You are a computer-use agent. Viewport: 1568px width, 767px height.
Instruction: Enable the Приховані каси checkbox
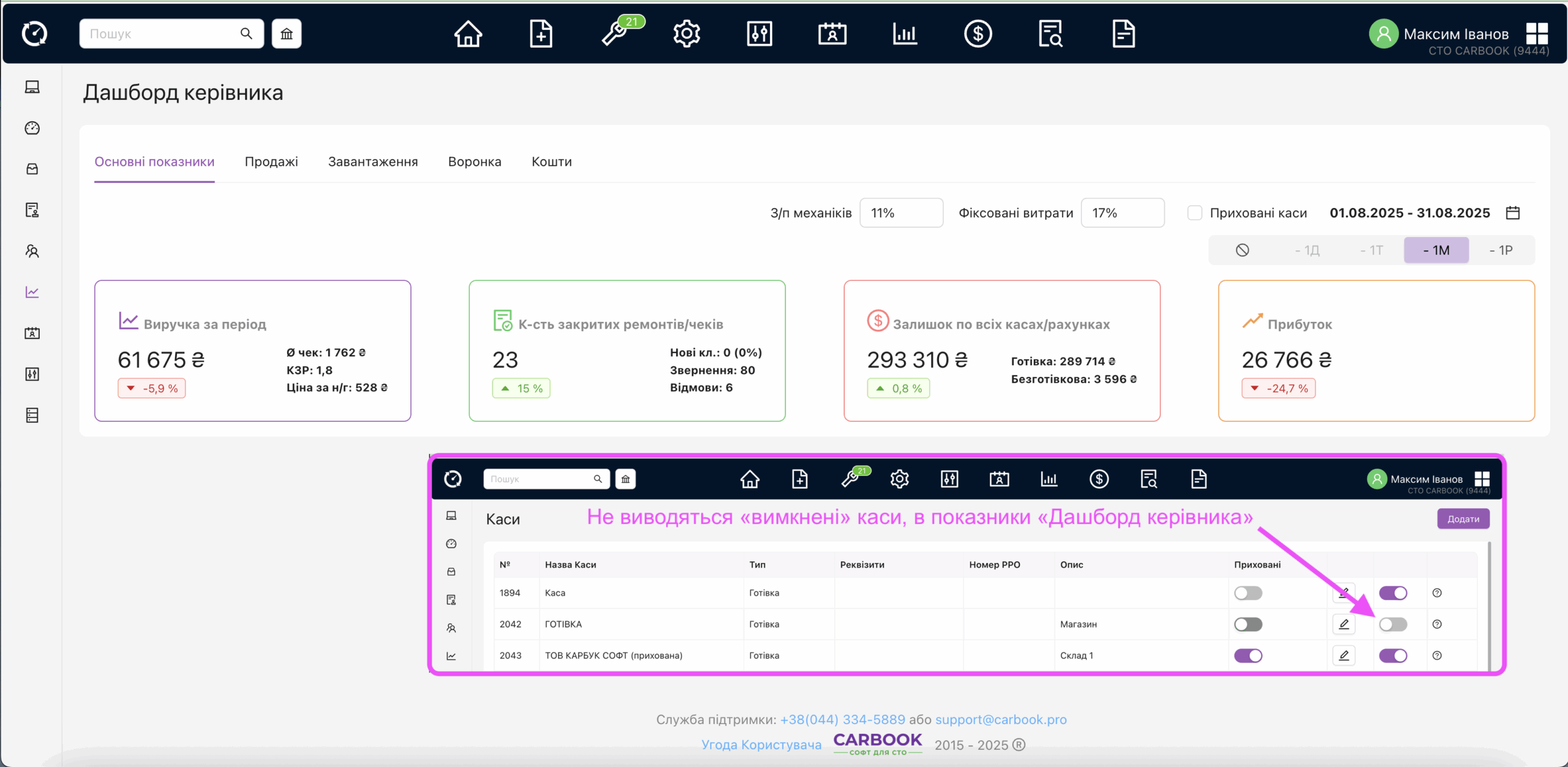pos(1194,213)
